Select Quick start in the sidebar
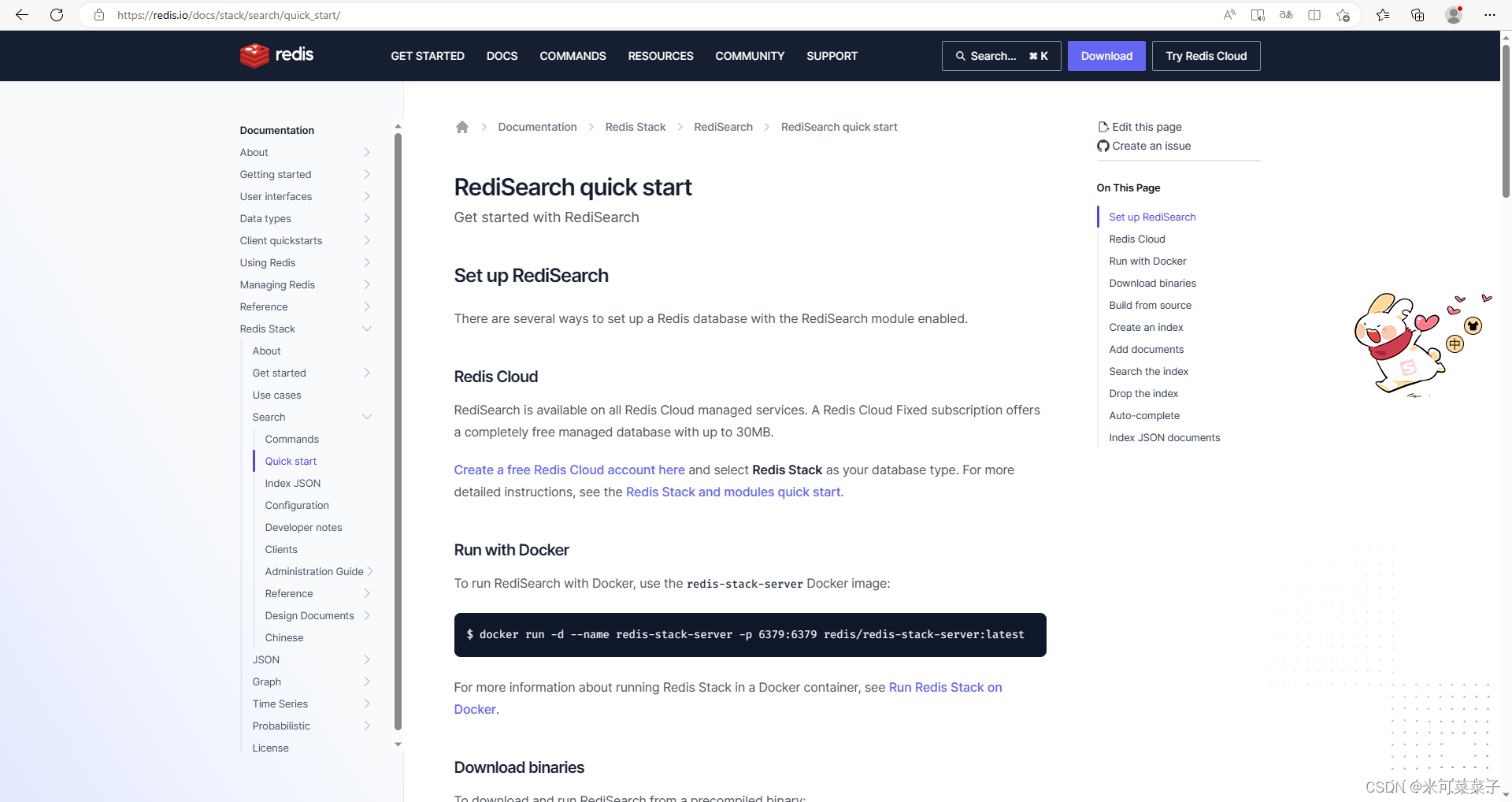 point(291,461)
